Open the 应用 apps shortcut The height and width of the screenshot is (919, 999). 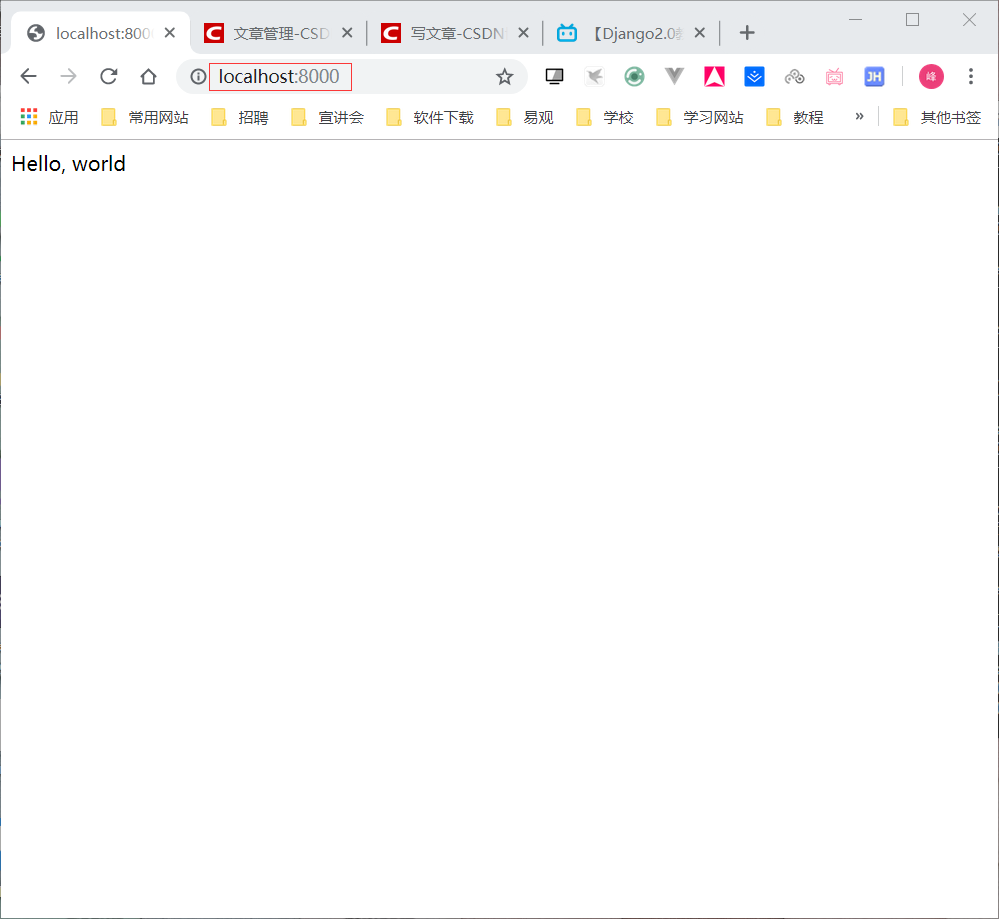pos(50,117)
